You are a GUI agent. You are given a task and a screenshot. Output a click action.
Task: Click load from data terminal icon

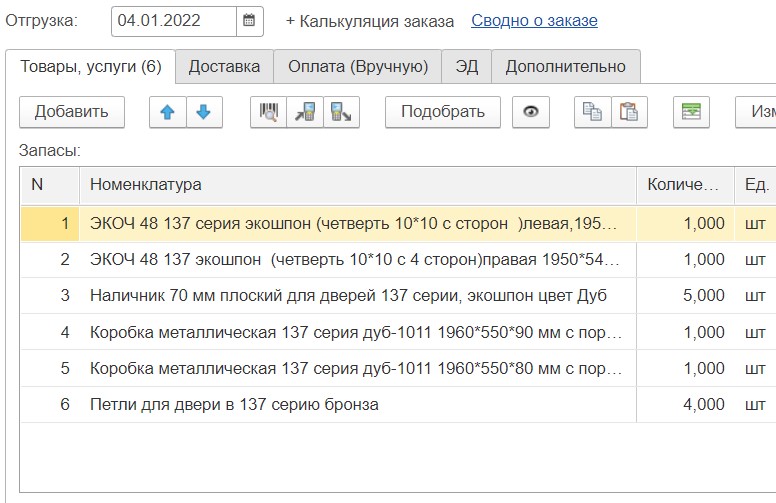[304, 112]
